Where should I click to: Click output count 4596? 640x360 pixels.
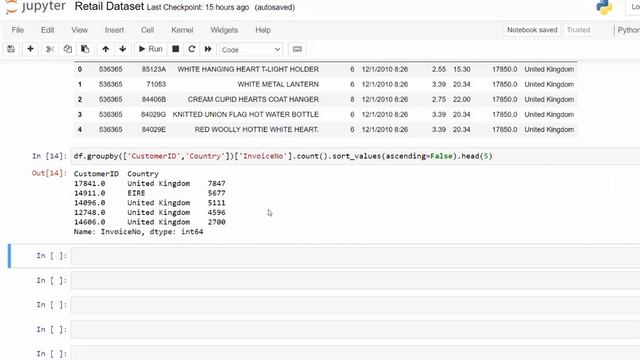point(216,213)
